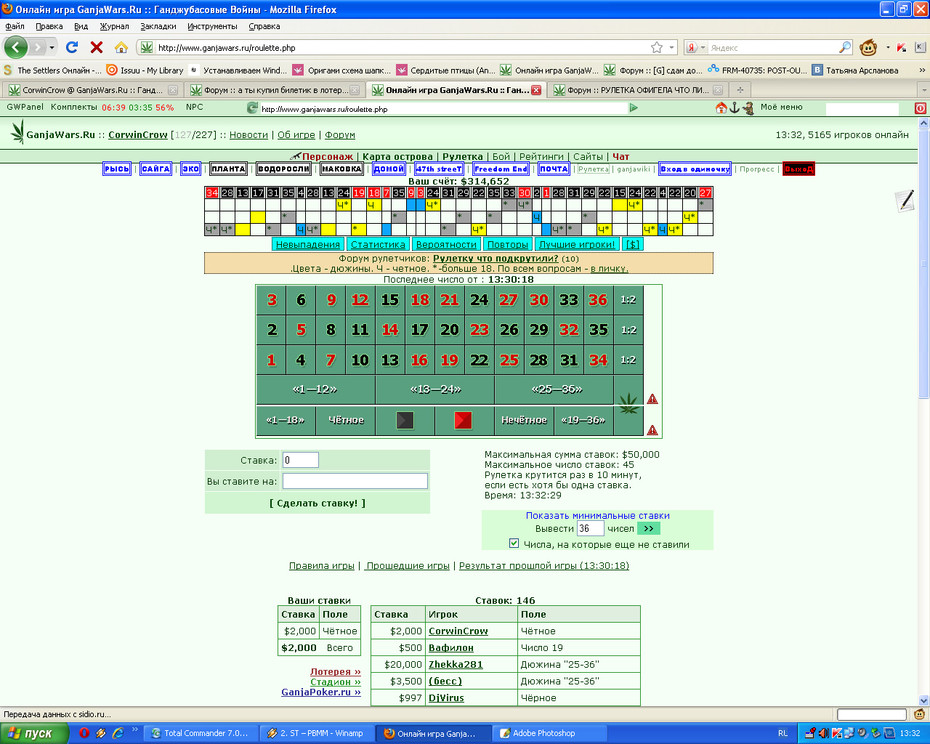Click the pencil notepad icon at right
This screenshot has height=744, width=930.
(905, 201)
